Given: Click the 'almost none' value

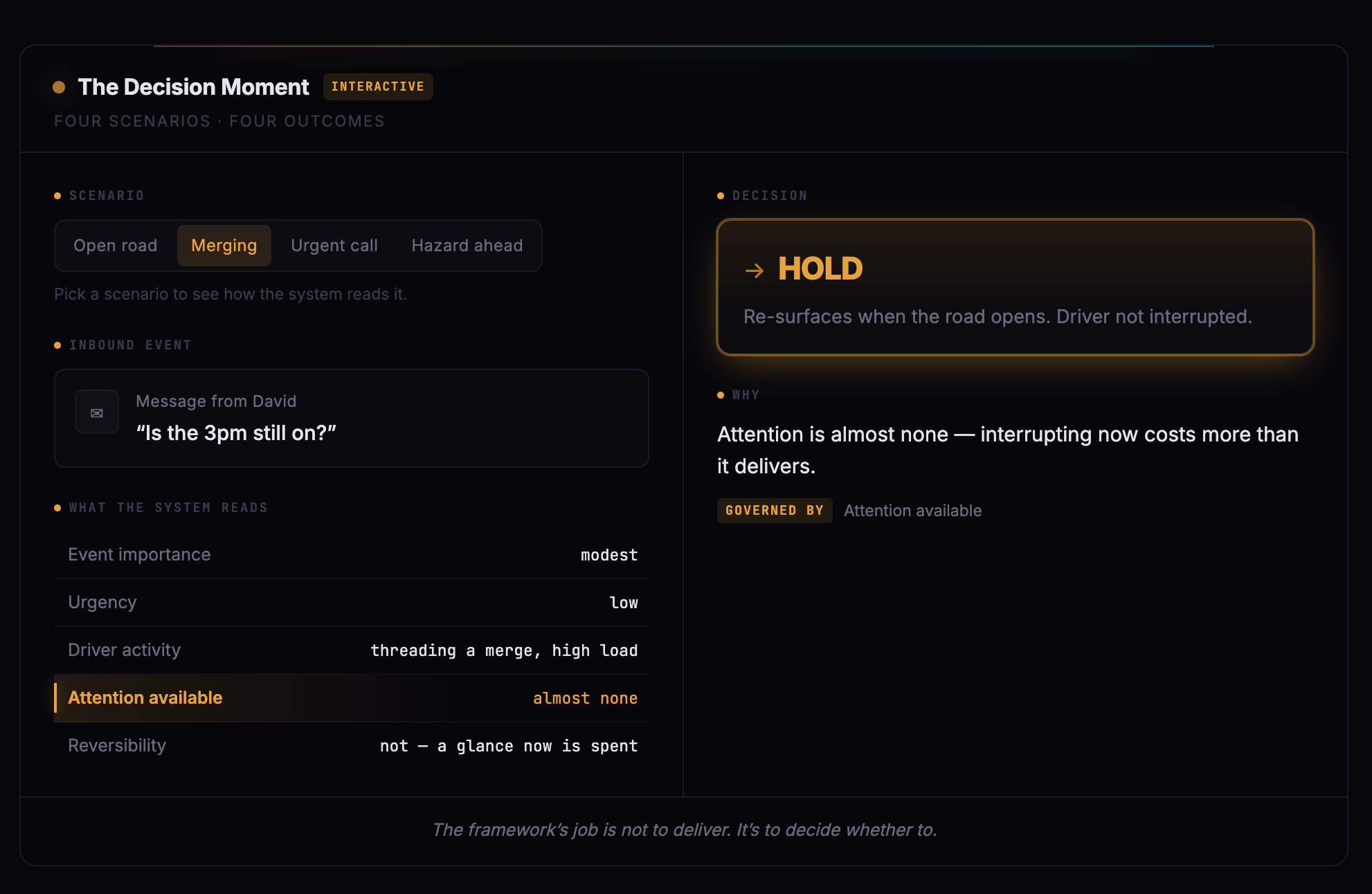Looking at the screenshot, I should click(585, 698).
